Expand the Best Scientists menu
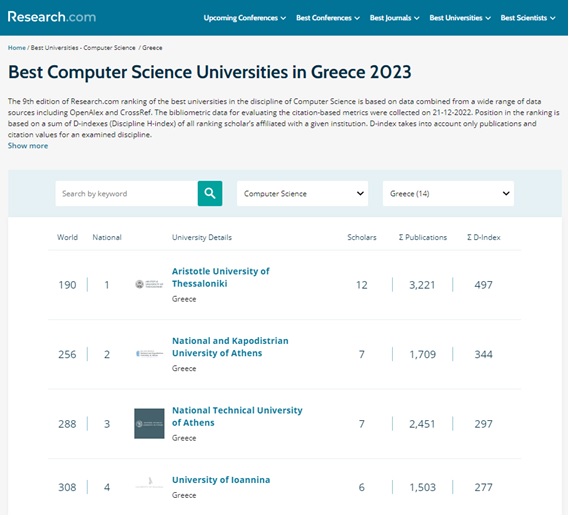569x518 pixels. (x=528, y=18)
